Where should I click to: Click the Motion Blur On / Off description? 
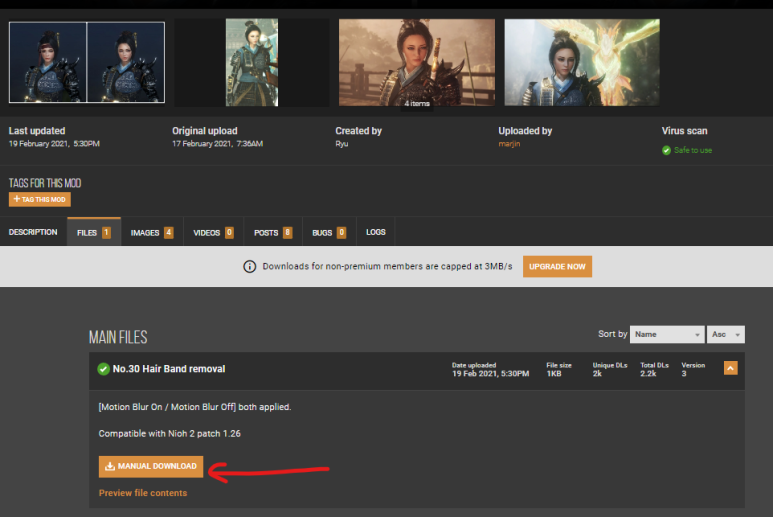[x=195, y=407]
